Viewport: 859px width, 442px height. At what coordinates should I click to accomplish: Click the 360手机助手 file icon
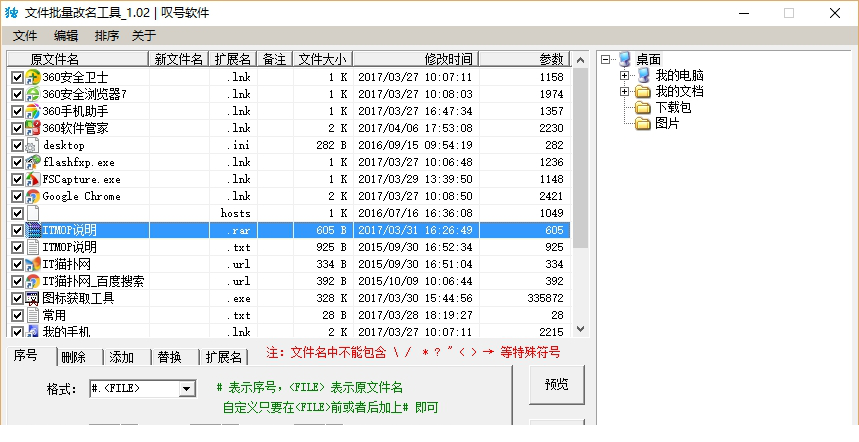click(33, 111)
